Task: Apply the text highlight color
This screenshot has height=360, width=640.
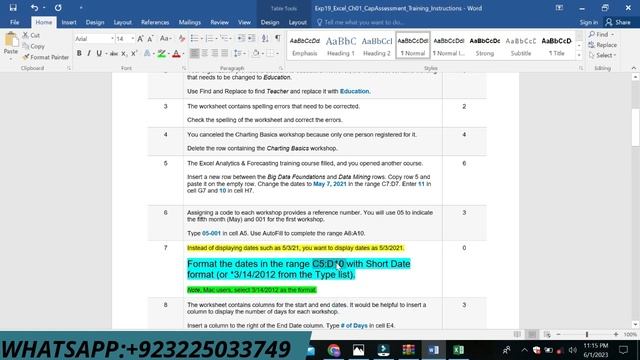Action: (162, 53)
